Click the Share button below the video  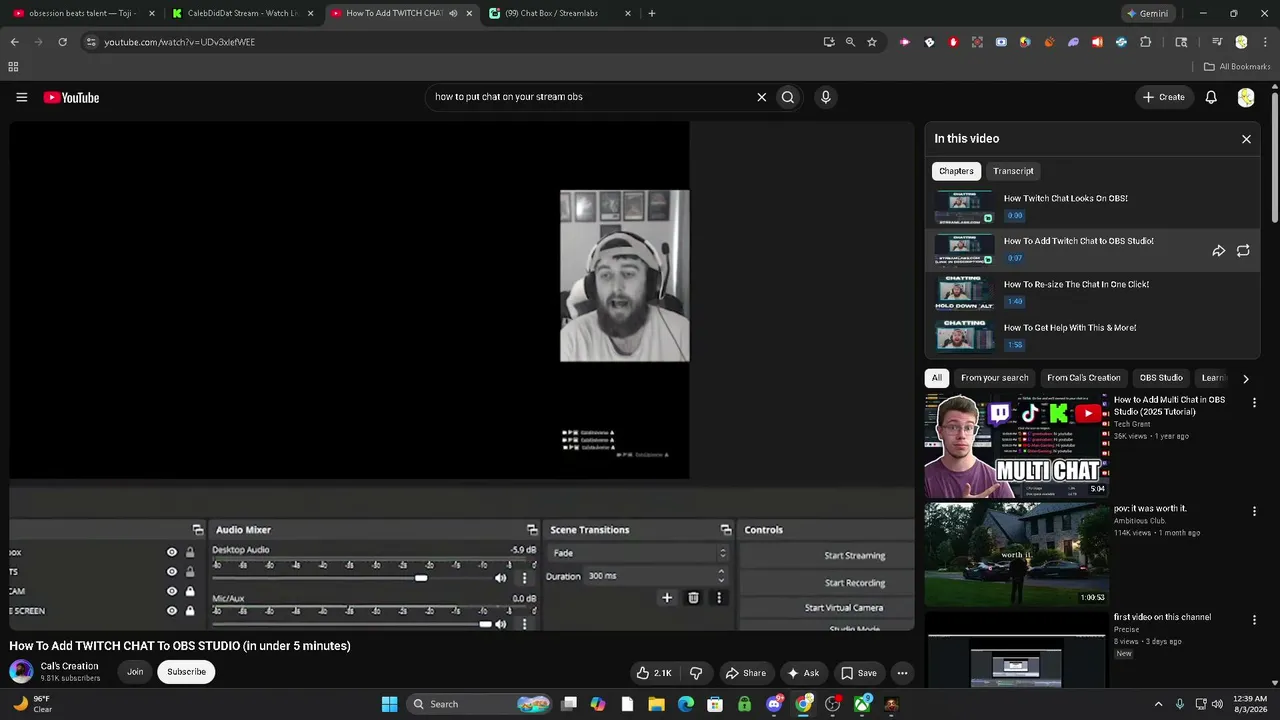point(745,673)
